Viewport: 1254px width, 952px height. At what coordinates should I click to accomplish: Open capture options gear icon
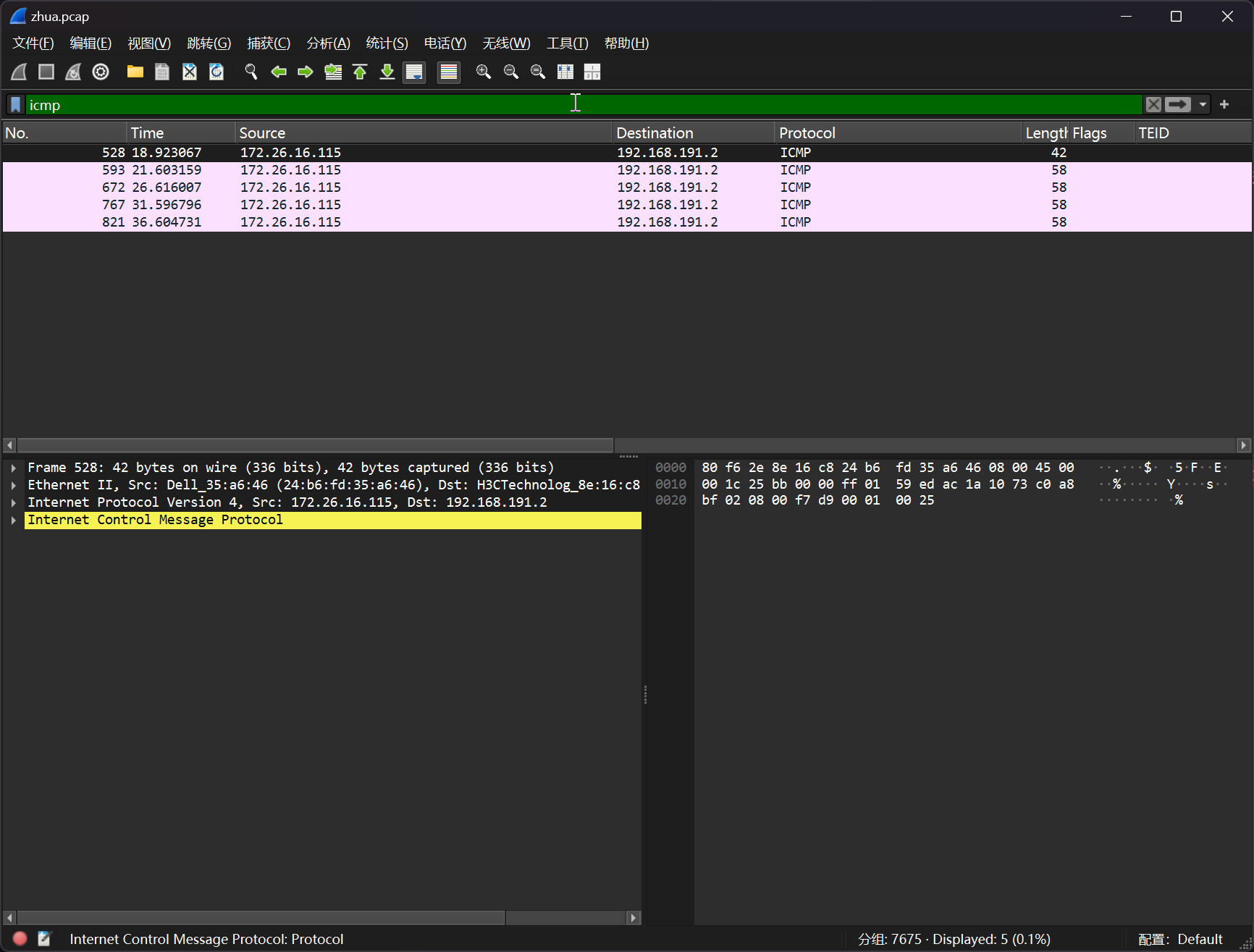click(101, 72)
